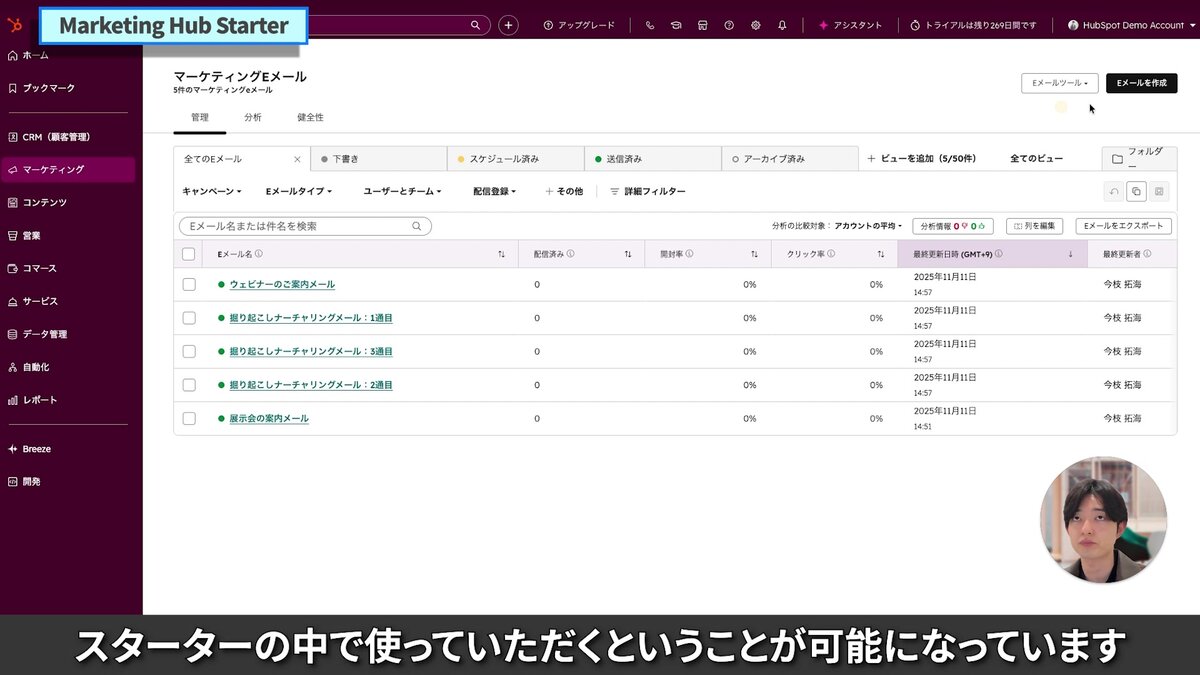Open the キャンペーン filter dropdown
Screen dimensions: 1200x675
[210, 191]
